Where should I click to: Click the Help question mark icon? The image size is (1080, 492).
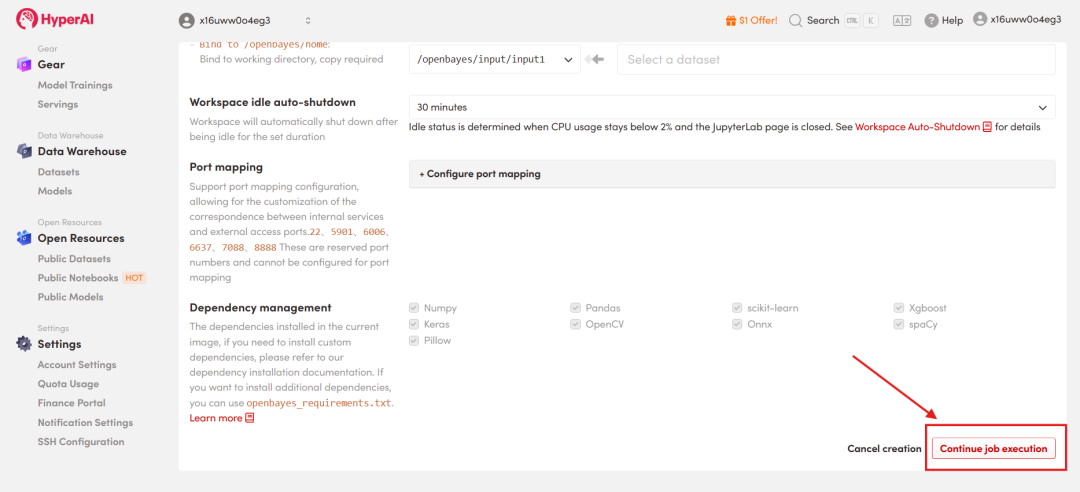tap(931, 21)
